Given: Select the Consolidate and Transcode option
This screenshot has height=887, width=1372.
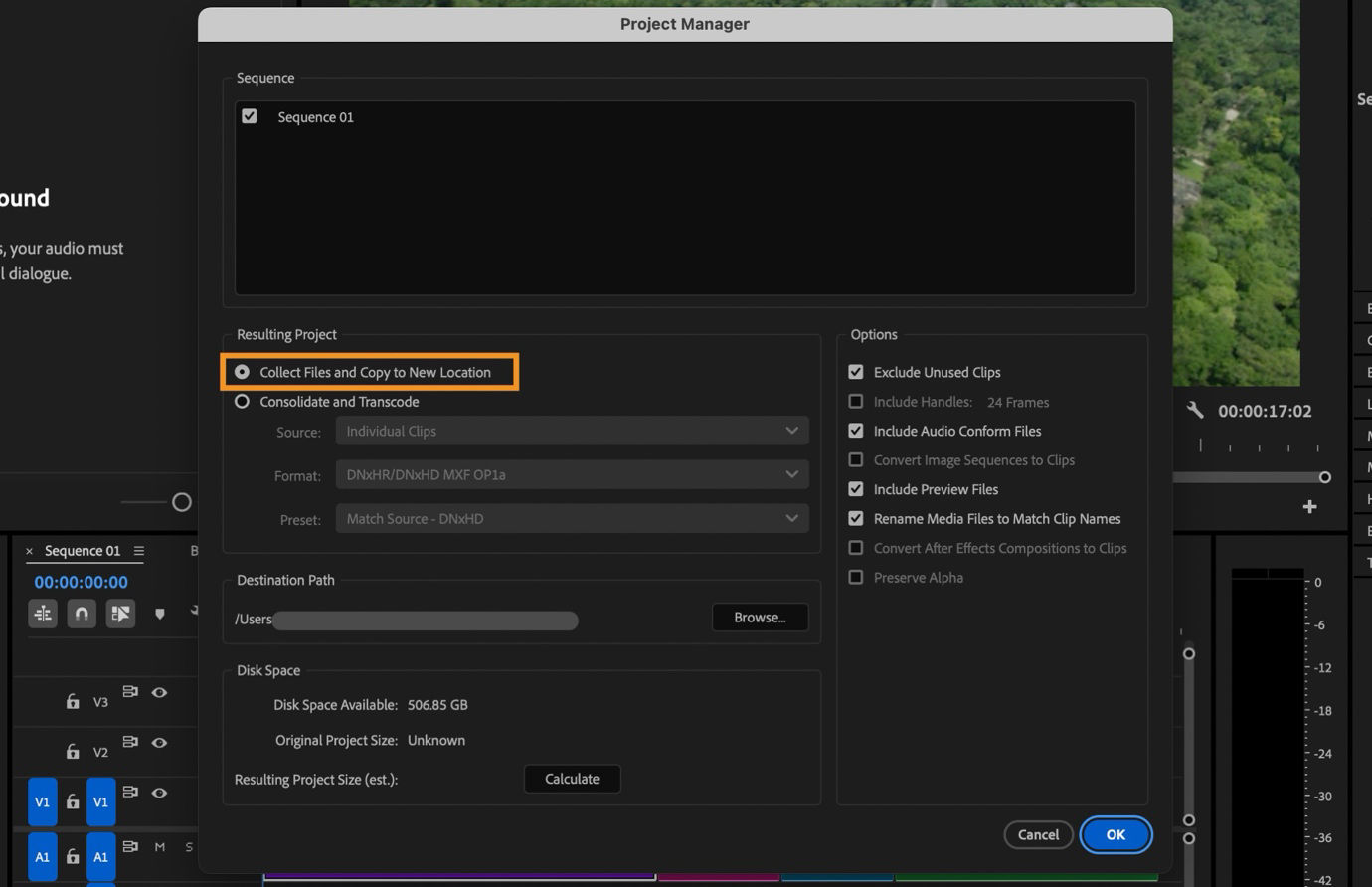Looking at the screenshot, I should 242,401.
